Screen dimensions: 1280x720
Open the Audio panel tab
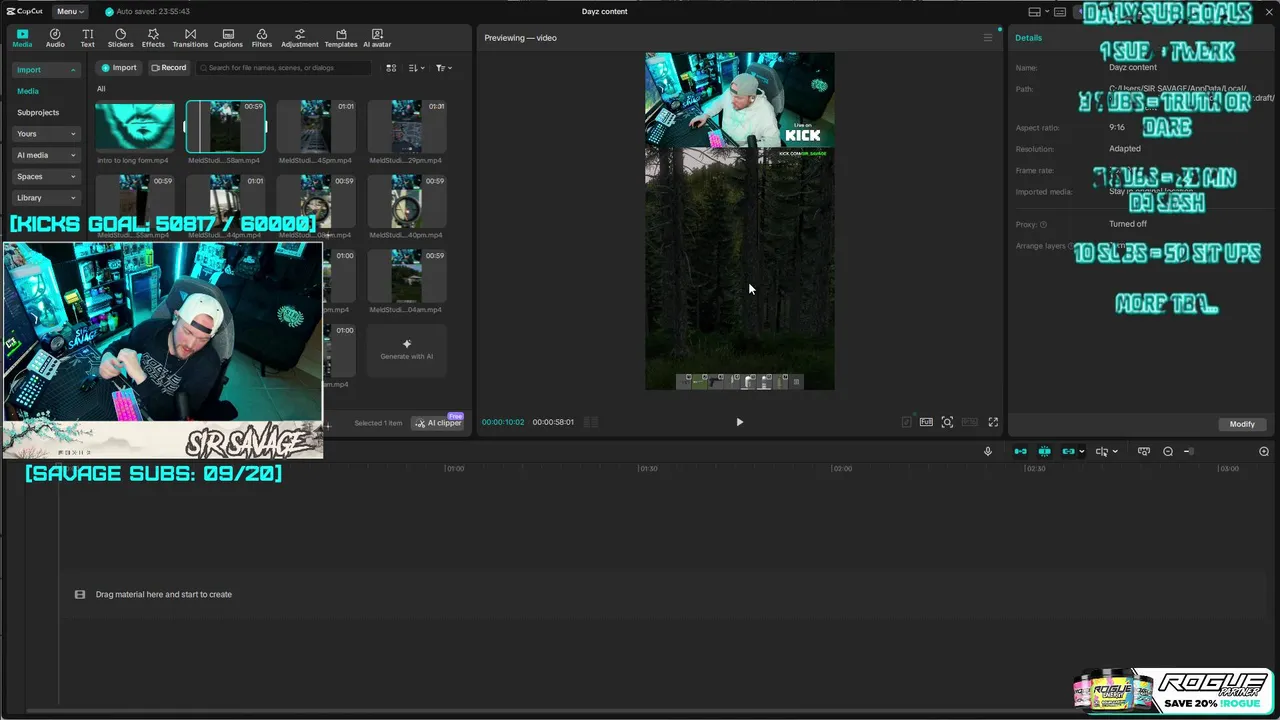[x=55, y=38]
